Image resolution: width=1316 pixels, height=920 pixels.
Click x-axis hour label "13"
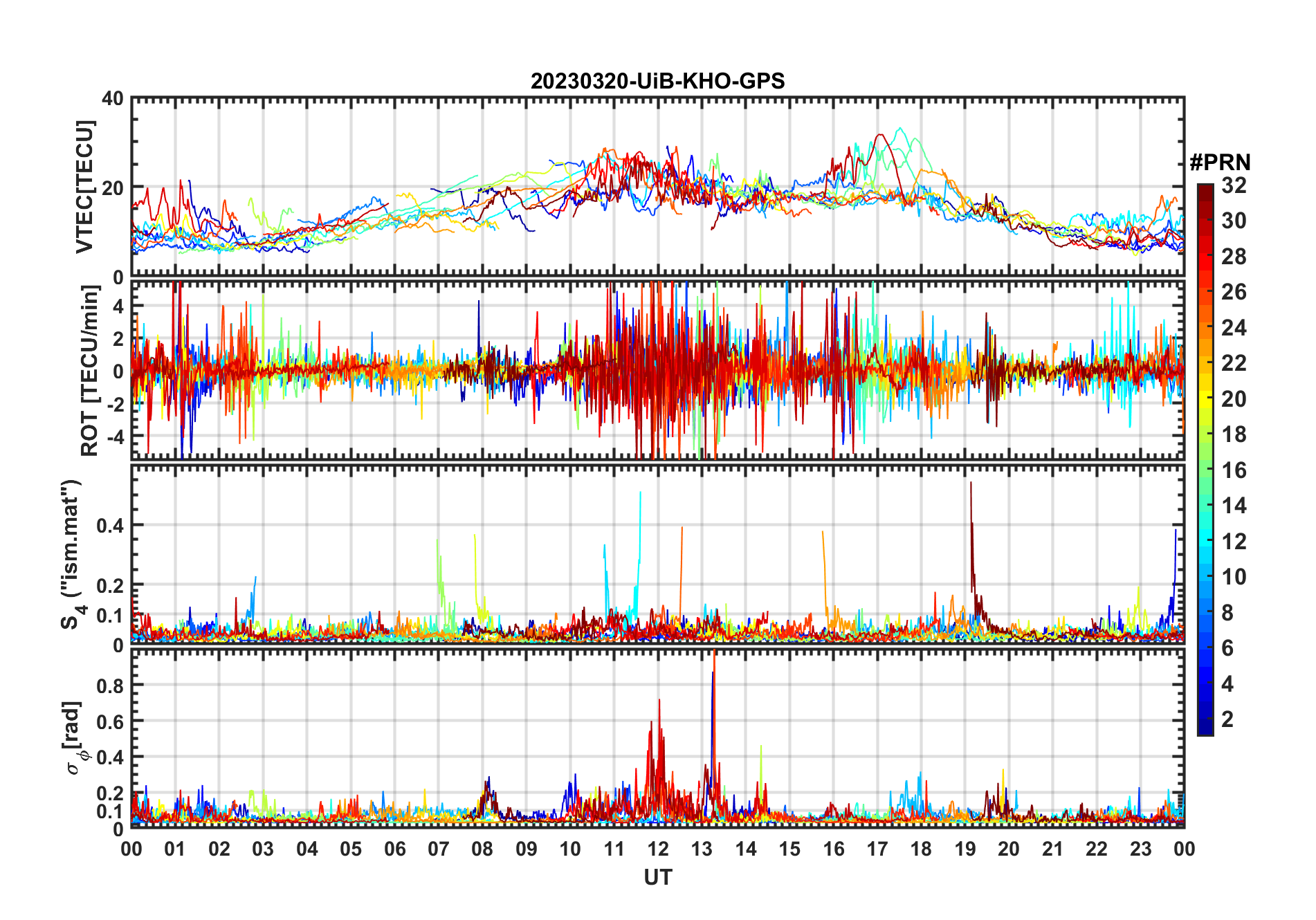coord(702,849)
